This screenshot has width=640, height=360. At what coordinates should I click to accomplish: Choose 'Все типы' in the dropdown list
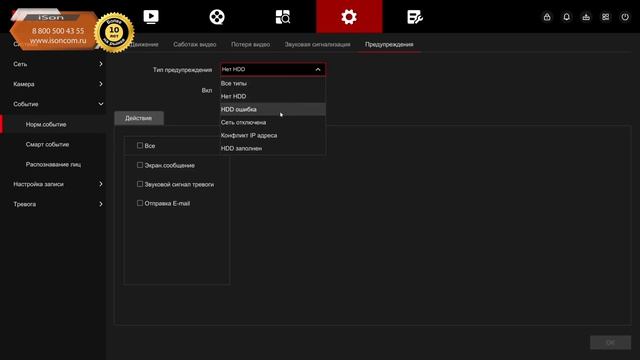[273, 83]
